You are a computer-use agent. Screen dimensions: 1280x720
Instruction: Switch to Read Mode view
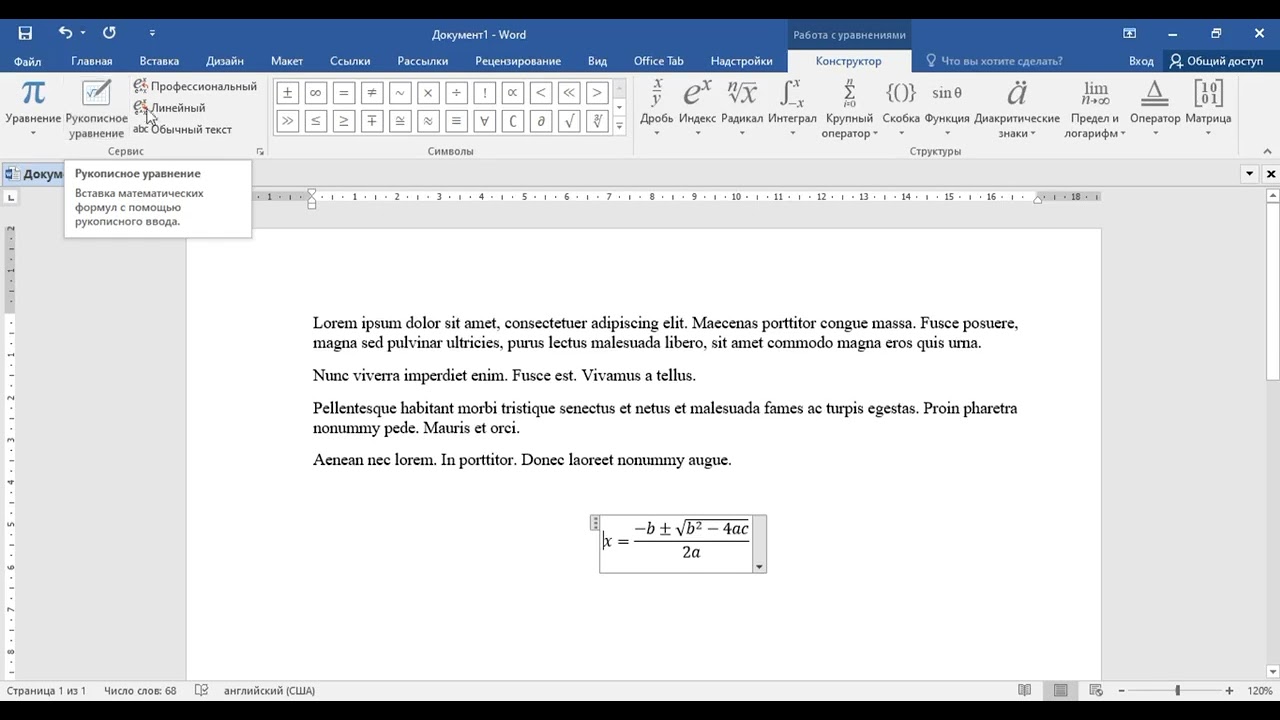click(x=1024, y=691)
